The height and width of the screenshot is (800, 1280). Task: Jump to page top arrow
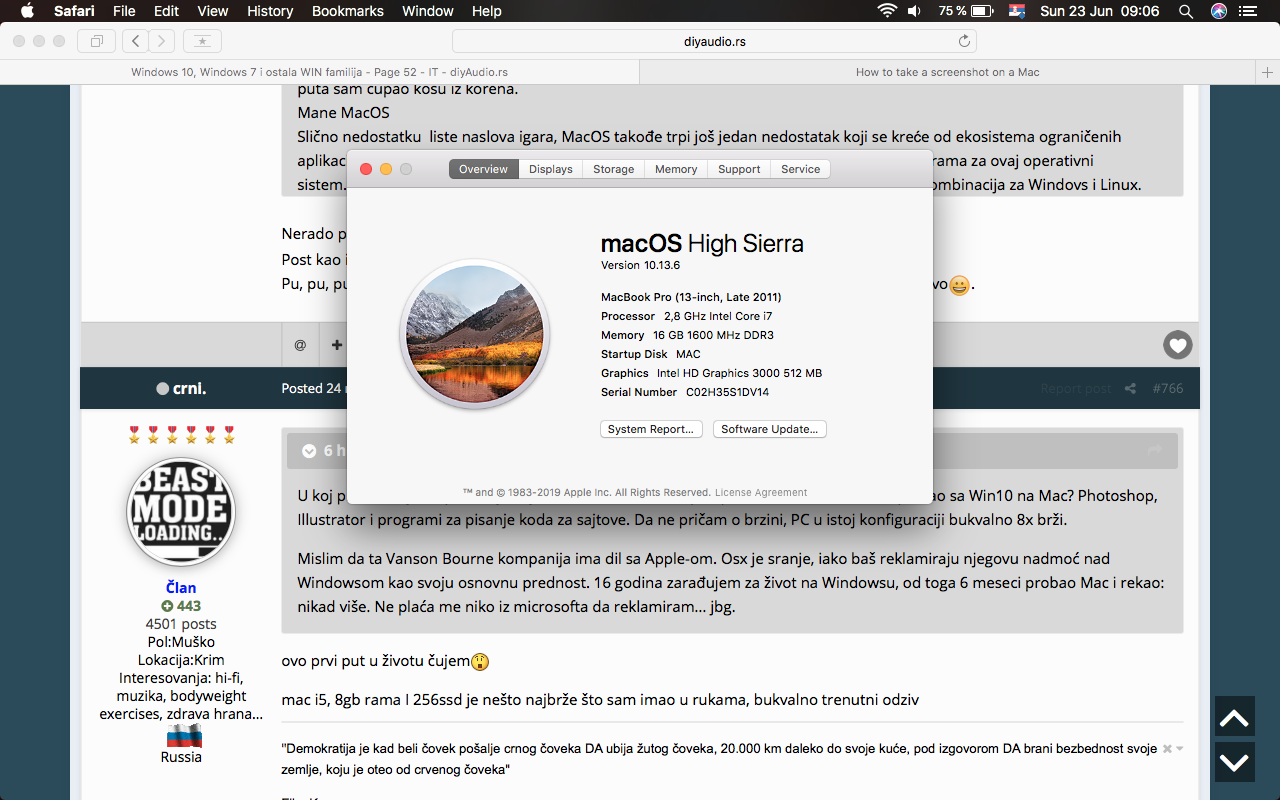point(1234,717)
